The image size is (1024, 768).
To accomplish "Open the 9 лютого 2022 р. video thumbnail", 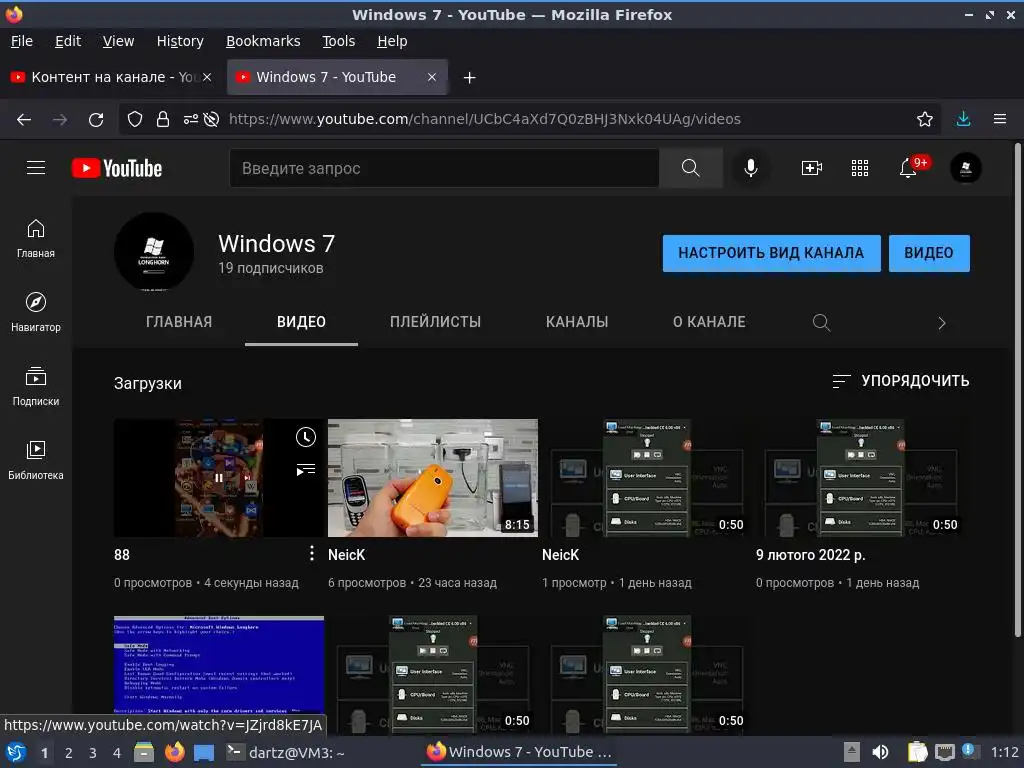I will [x=861, y=477].
